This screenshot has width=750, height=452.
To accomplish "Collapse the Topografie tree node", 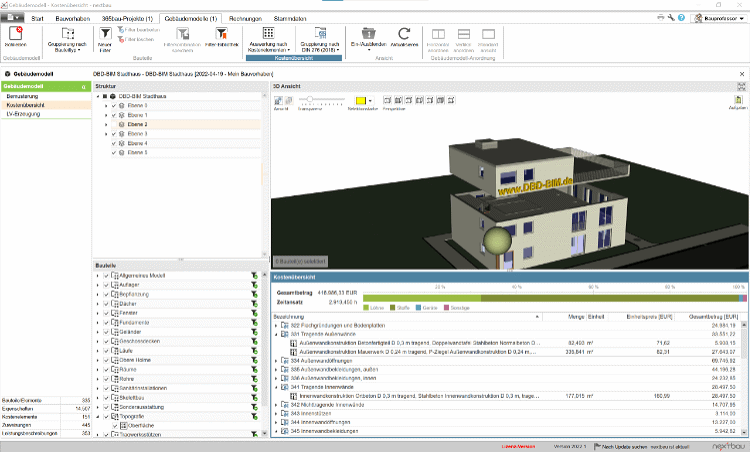I will pos(98,417).
